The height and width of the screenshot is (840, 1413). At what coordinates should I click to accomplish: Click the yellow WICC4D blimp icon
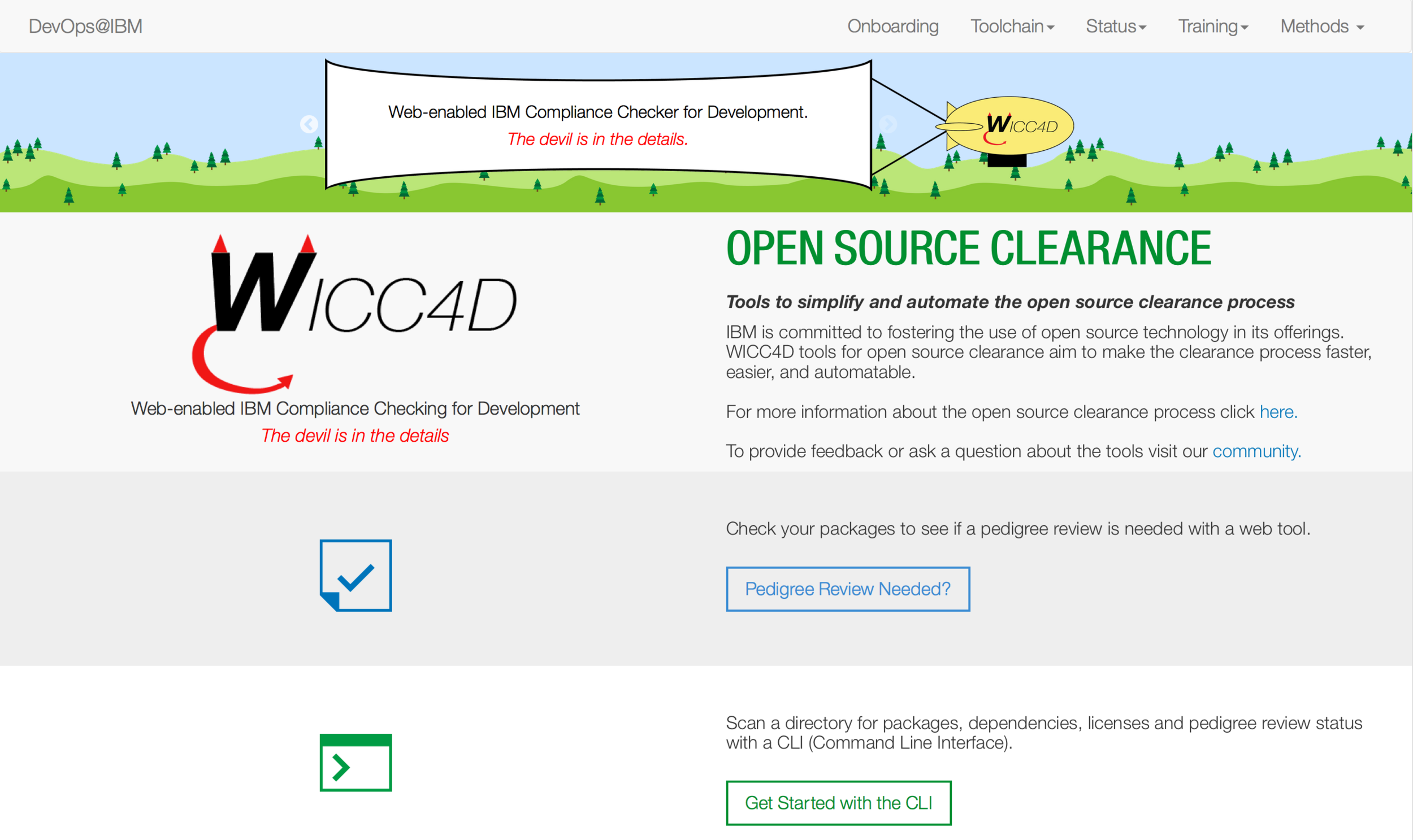[1011, 126]
